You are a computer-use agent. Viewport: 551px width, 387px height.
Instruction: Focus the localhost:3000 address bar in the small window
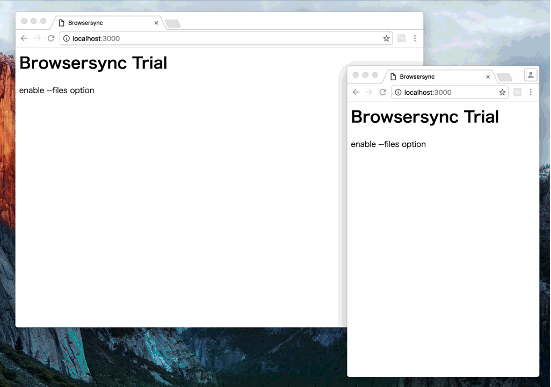coord(450,92)
